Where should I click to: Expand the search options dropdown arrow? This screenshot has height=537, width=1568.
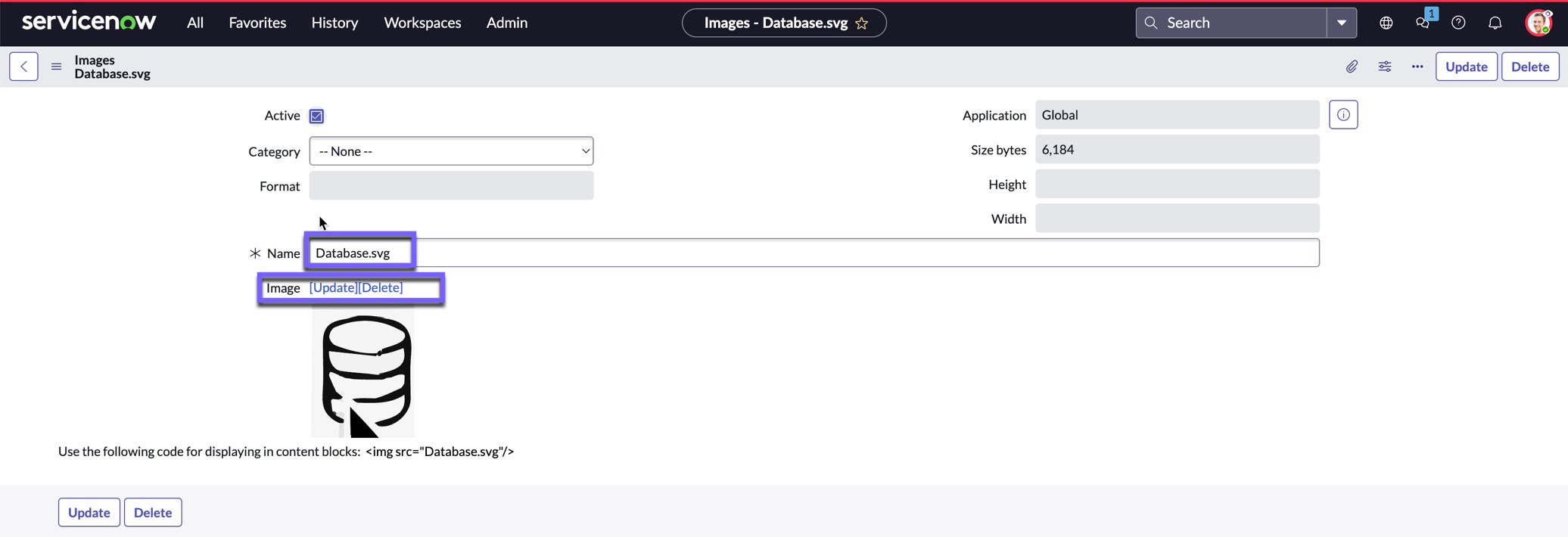[x=1342, y=23]
